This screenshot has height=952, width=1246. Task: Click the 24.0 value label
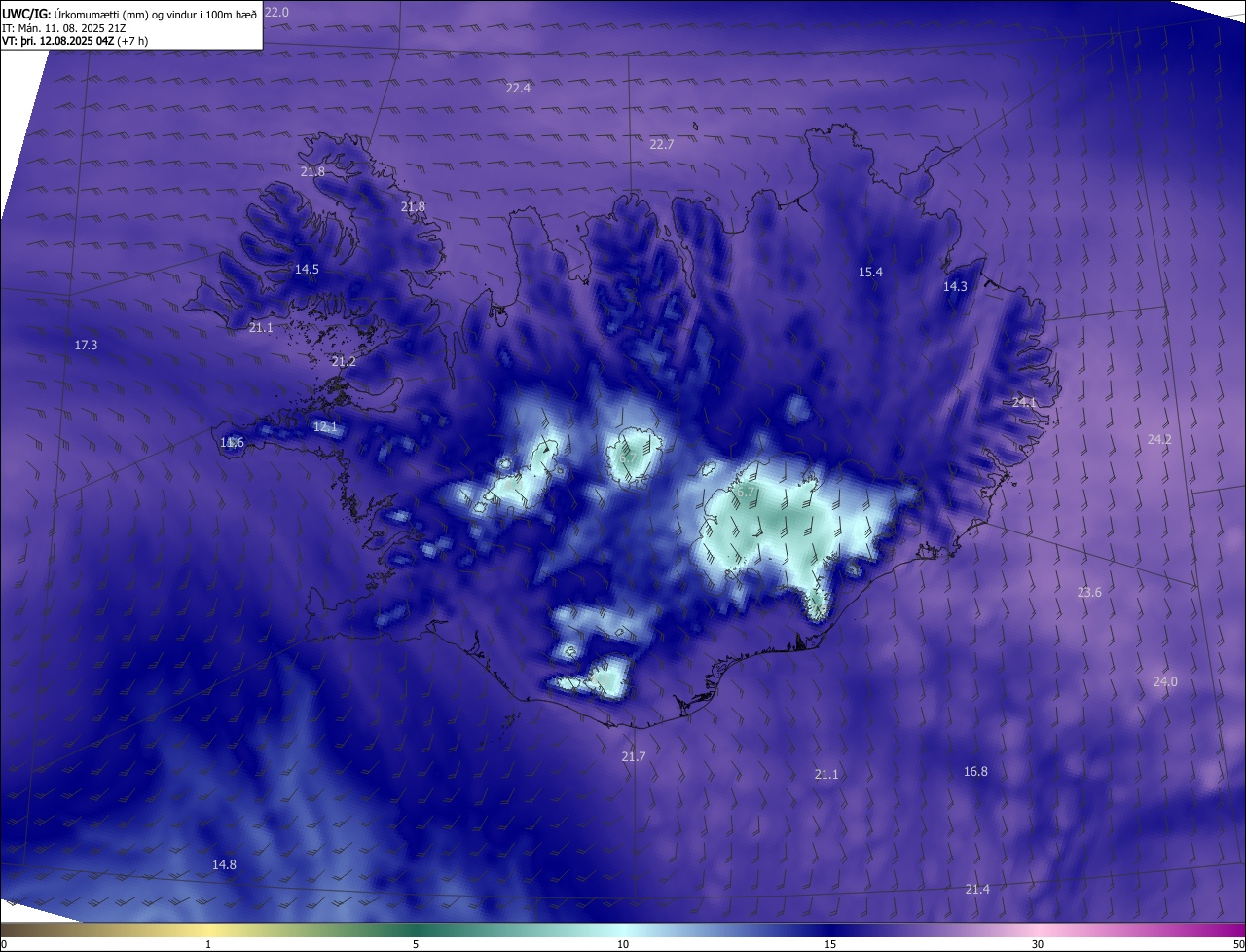tap(1165, 681)
